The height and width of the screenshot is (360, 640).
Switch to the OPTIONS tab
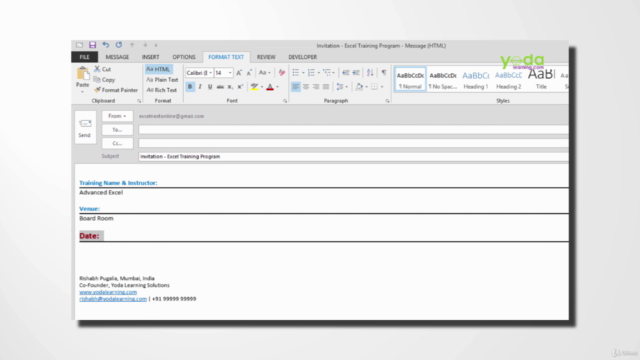click(184, 57)
